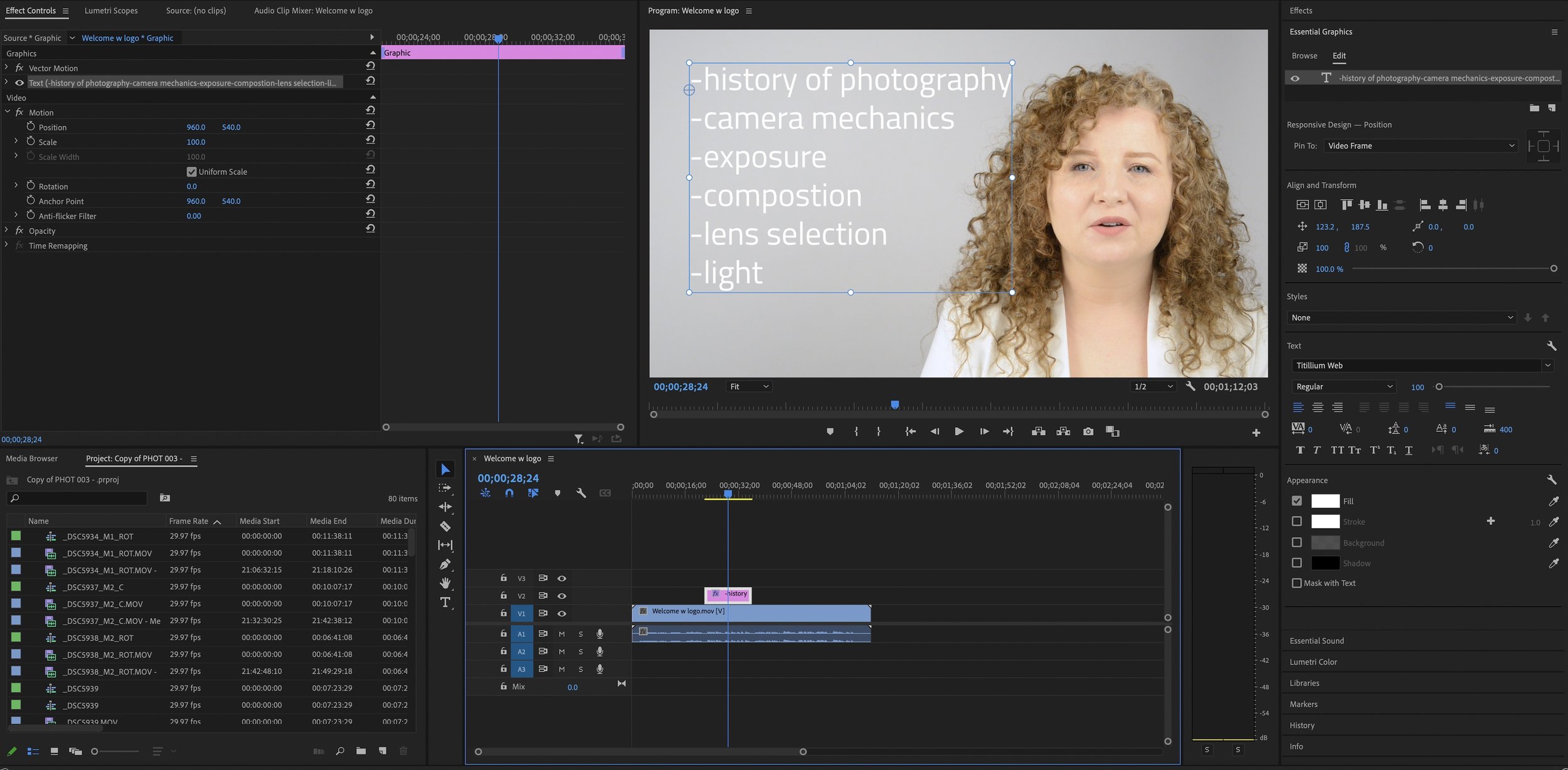
Task: Select the Hand tool
Action: (x=445, y=583)
